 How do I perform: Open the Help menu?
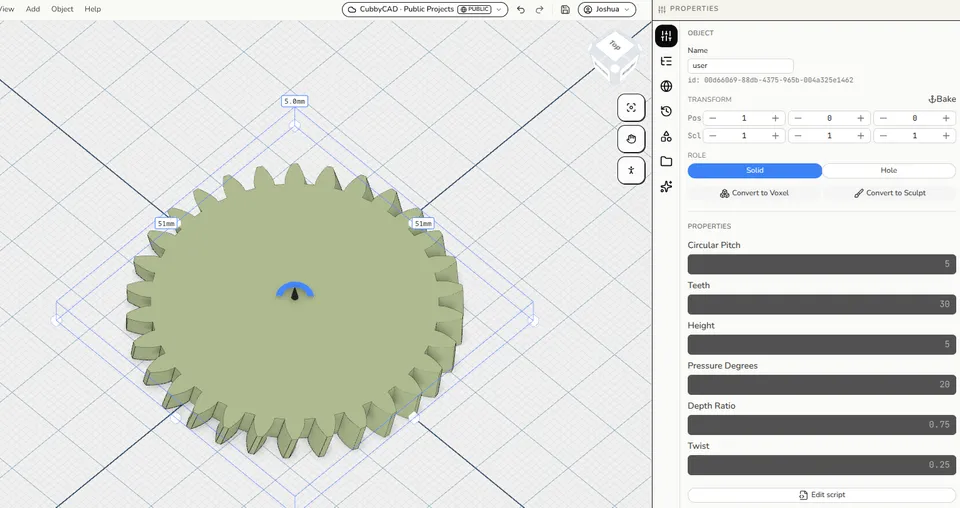click(93, 9)
